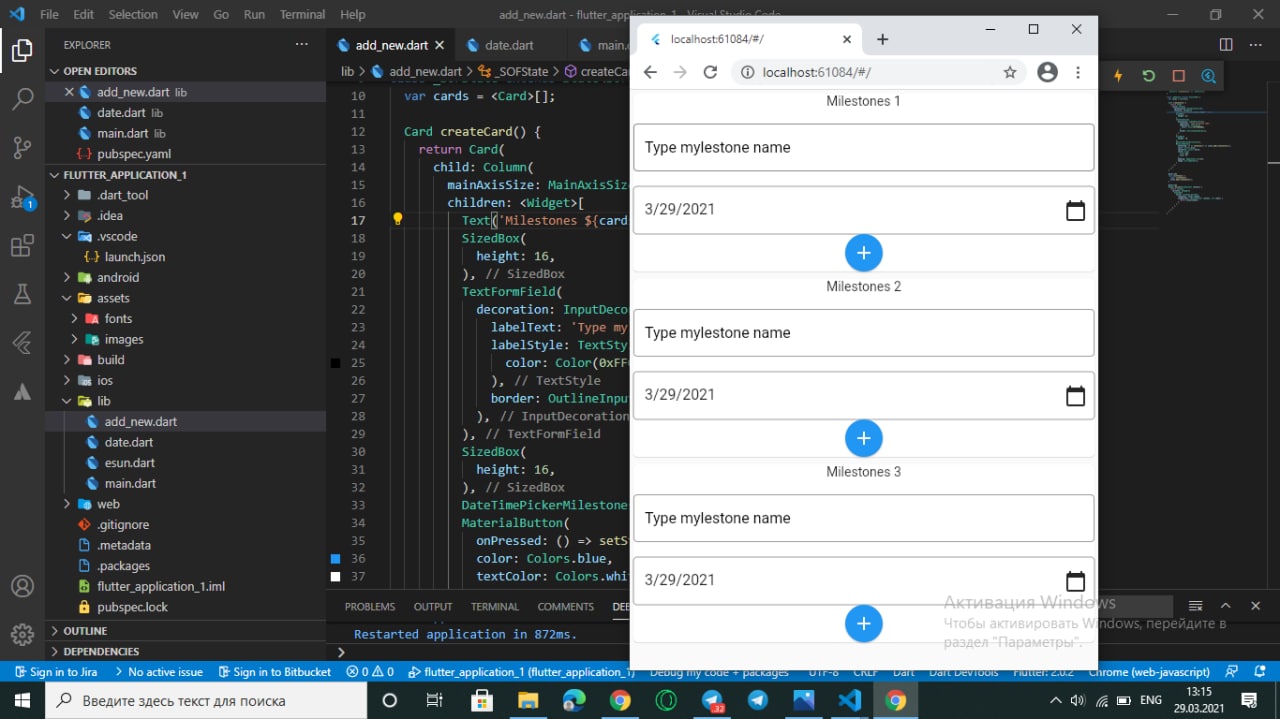The width and height of the screenshot is (1280, 719).
Task: Switch to the date.dart editor tab
Action: (x=509, y=45)
